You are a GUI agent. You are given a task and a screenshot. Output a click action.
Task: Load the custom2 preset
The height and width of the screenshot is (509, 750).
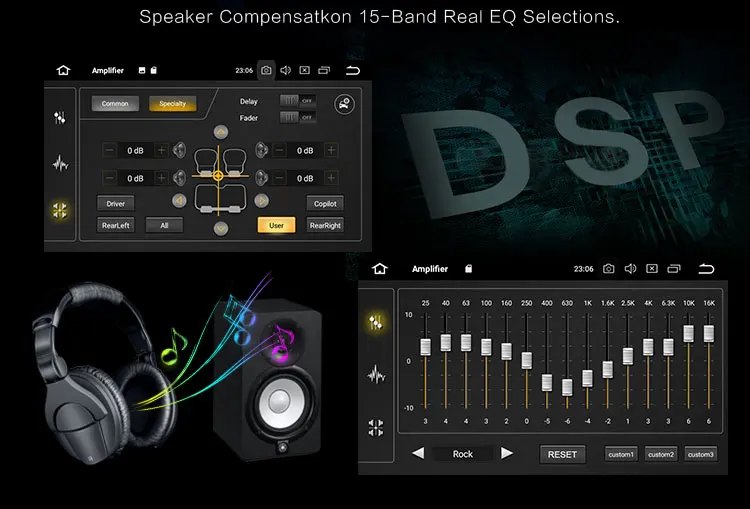pyautogui.click(x=661, y=454)
